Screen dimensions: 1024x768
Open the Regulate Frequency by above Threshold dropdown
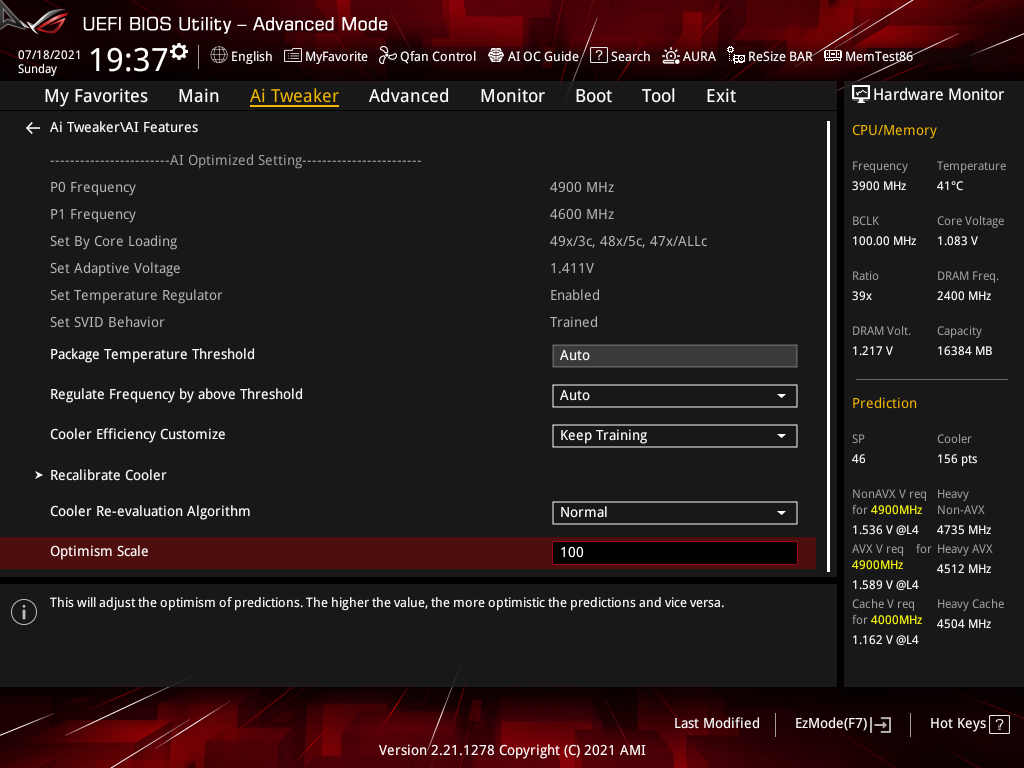(x=674, y=395)
